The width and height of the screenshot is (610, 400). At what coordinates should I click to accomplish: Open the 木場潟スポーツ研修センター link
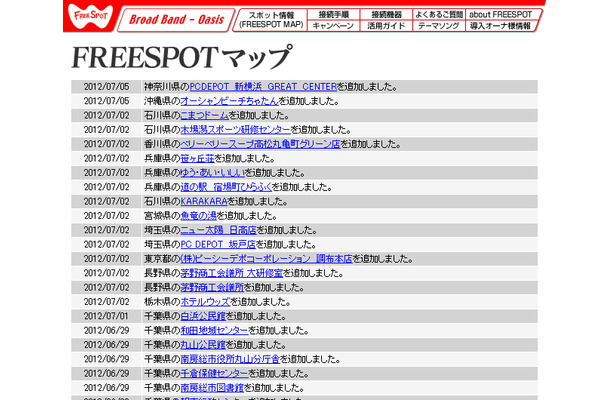pos(236,129)
